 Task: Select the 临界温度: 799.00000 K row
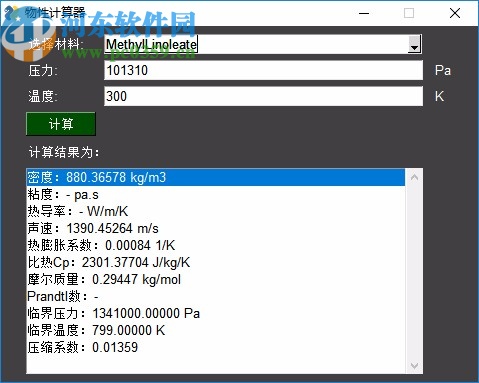(216, 330)
